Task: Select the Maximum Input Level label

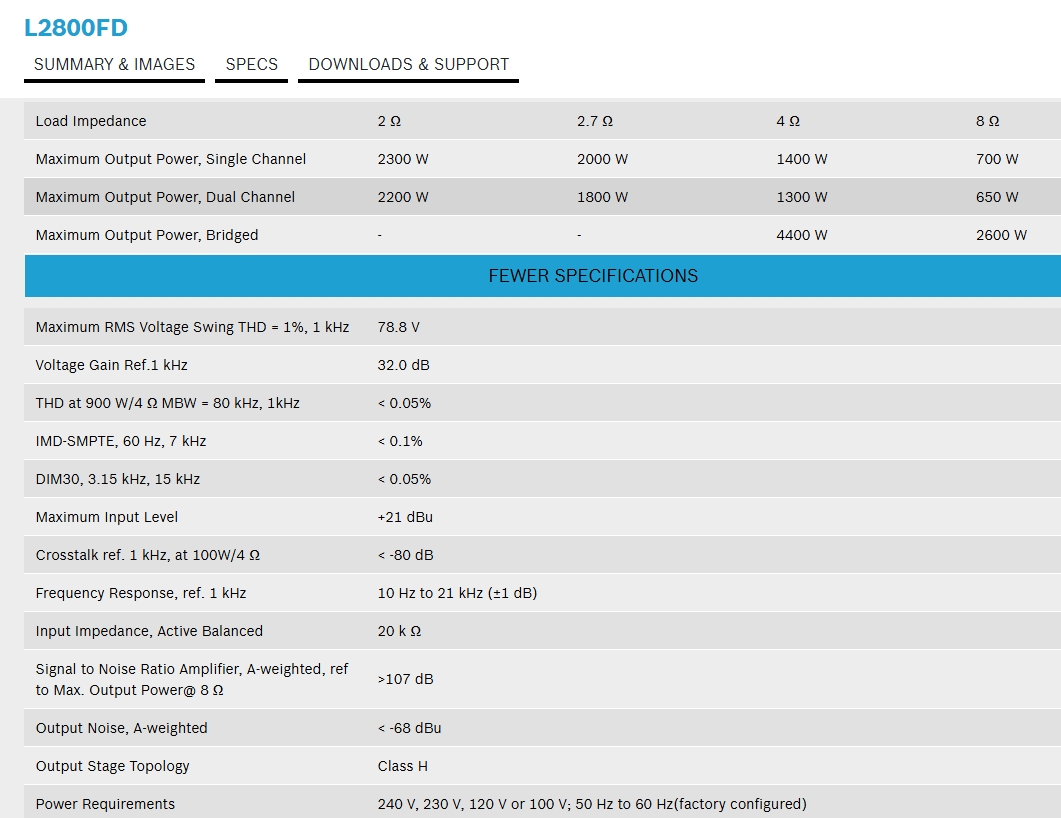Action: 107,517
